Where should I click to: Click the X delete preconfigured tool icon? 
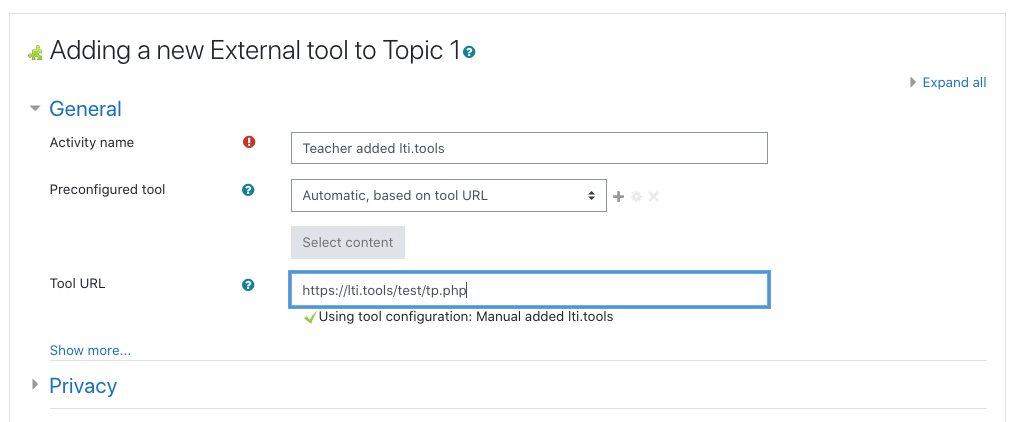point(654,196)
